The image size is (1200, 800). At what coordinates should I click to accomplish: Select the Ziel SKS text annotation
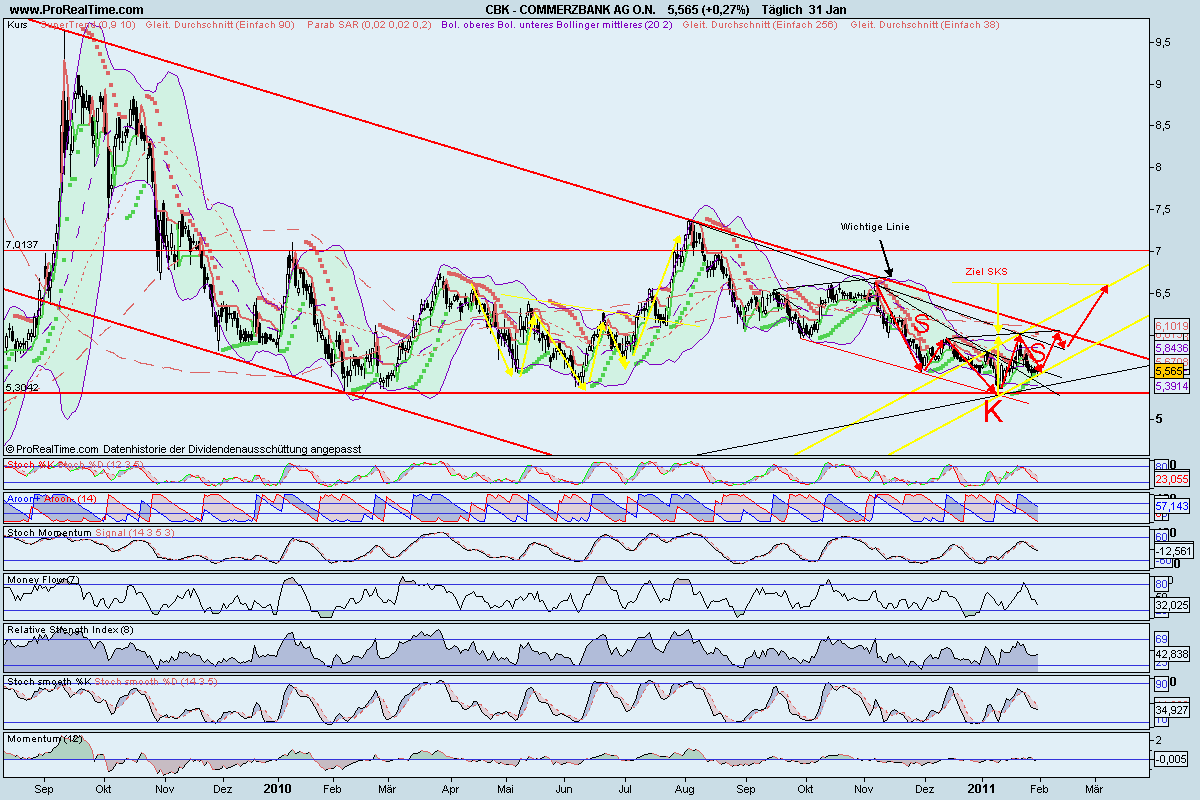[x=986, y=271]
